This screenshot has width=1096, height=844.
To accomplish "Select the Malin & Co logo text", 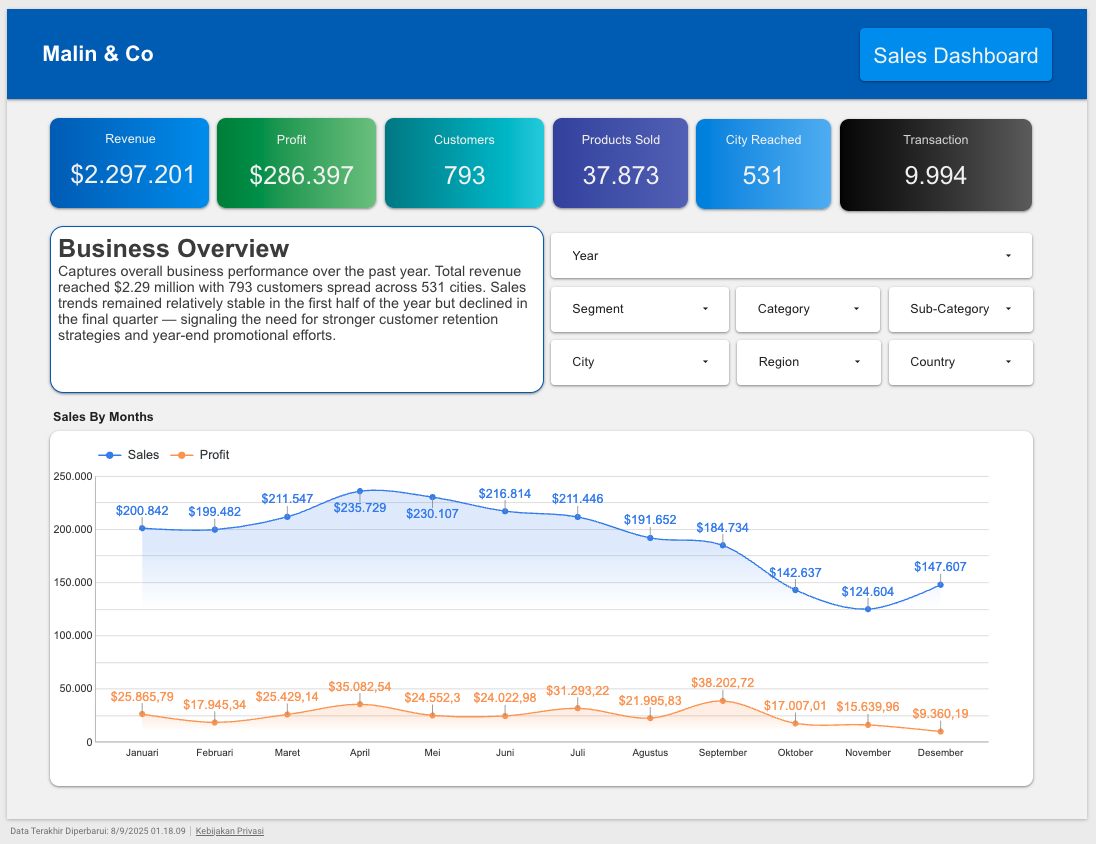I will [x=97, y=54].
